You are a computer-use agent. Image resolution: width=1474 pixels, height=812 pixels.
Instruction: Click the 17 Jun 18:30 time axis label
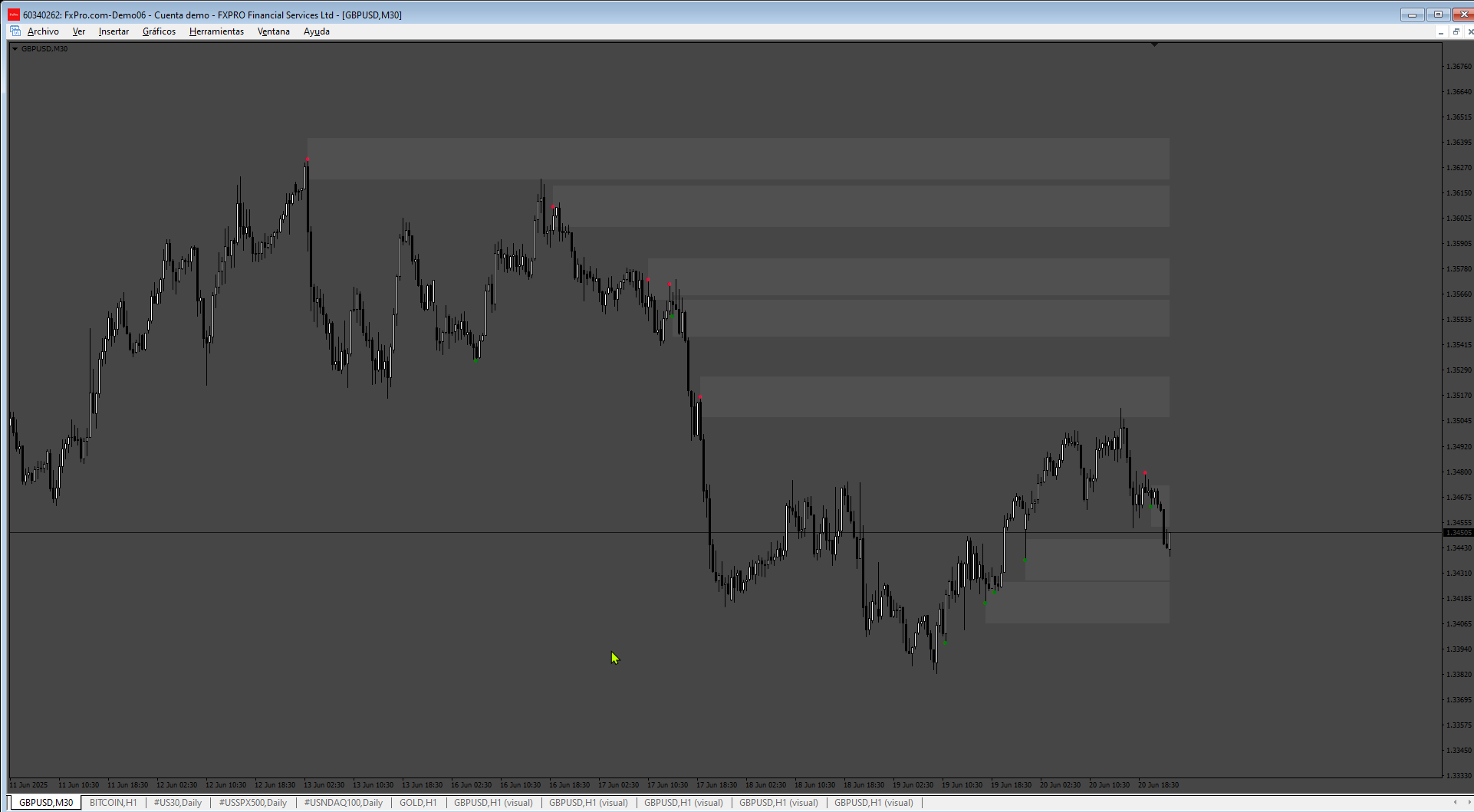point(716,785)
